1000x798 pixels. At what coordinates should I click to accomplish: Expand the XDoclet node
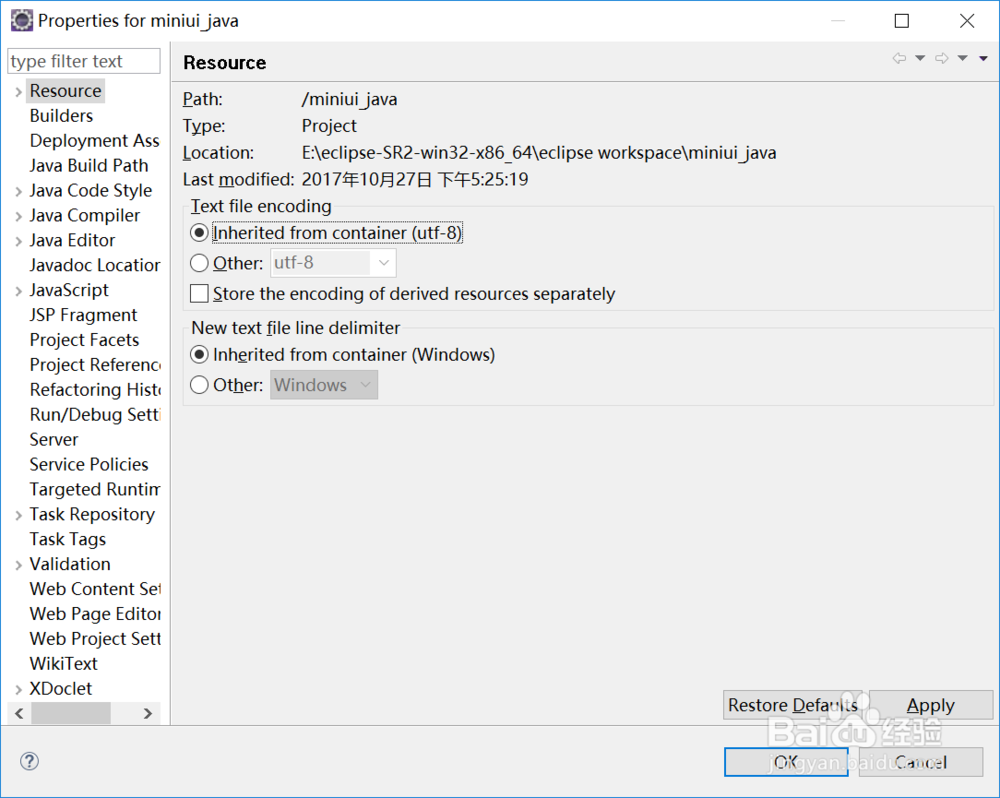tap(18, 690)
